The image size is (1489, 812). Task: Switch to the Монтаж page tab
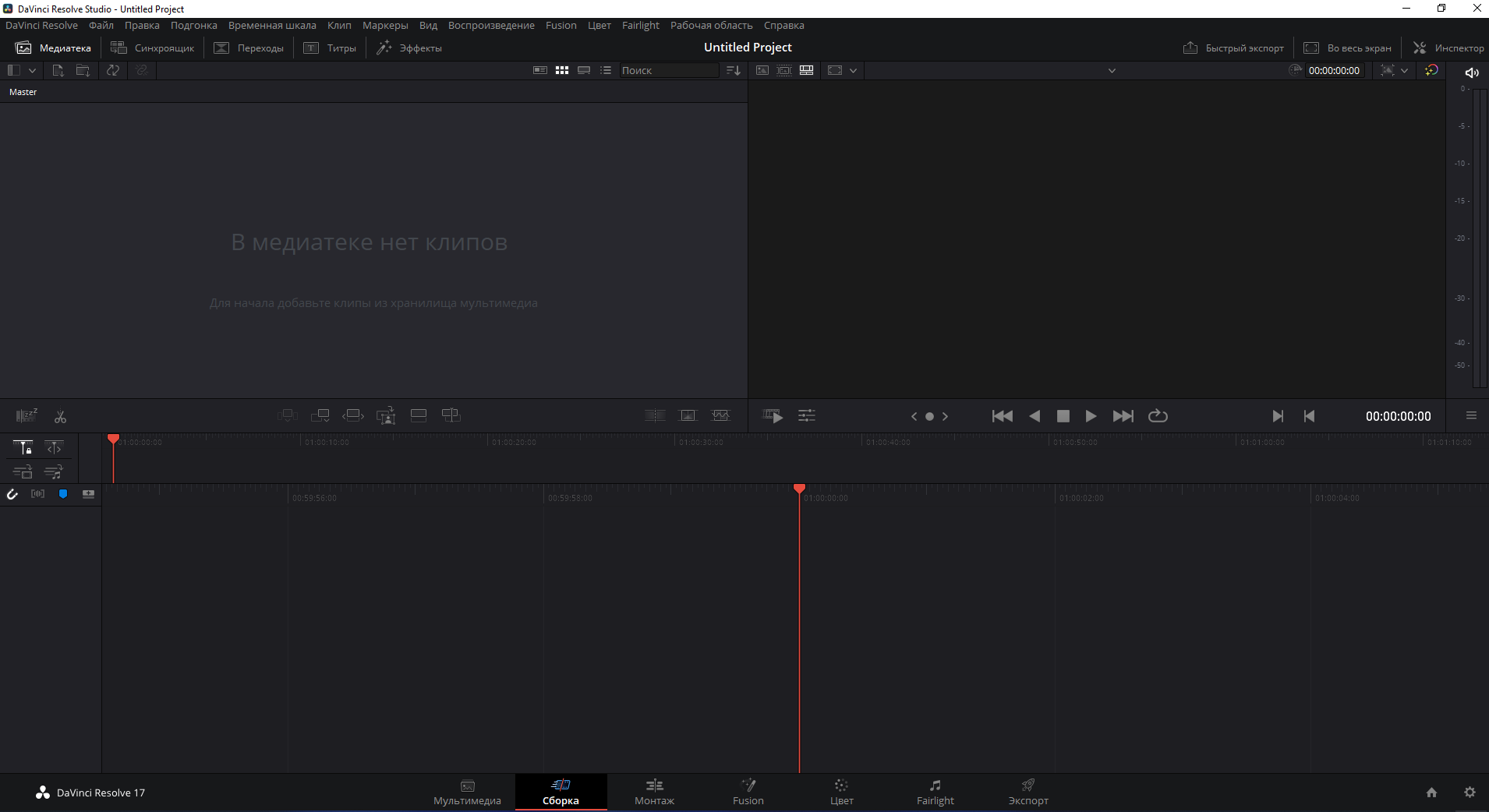tap(654, 792)
